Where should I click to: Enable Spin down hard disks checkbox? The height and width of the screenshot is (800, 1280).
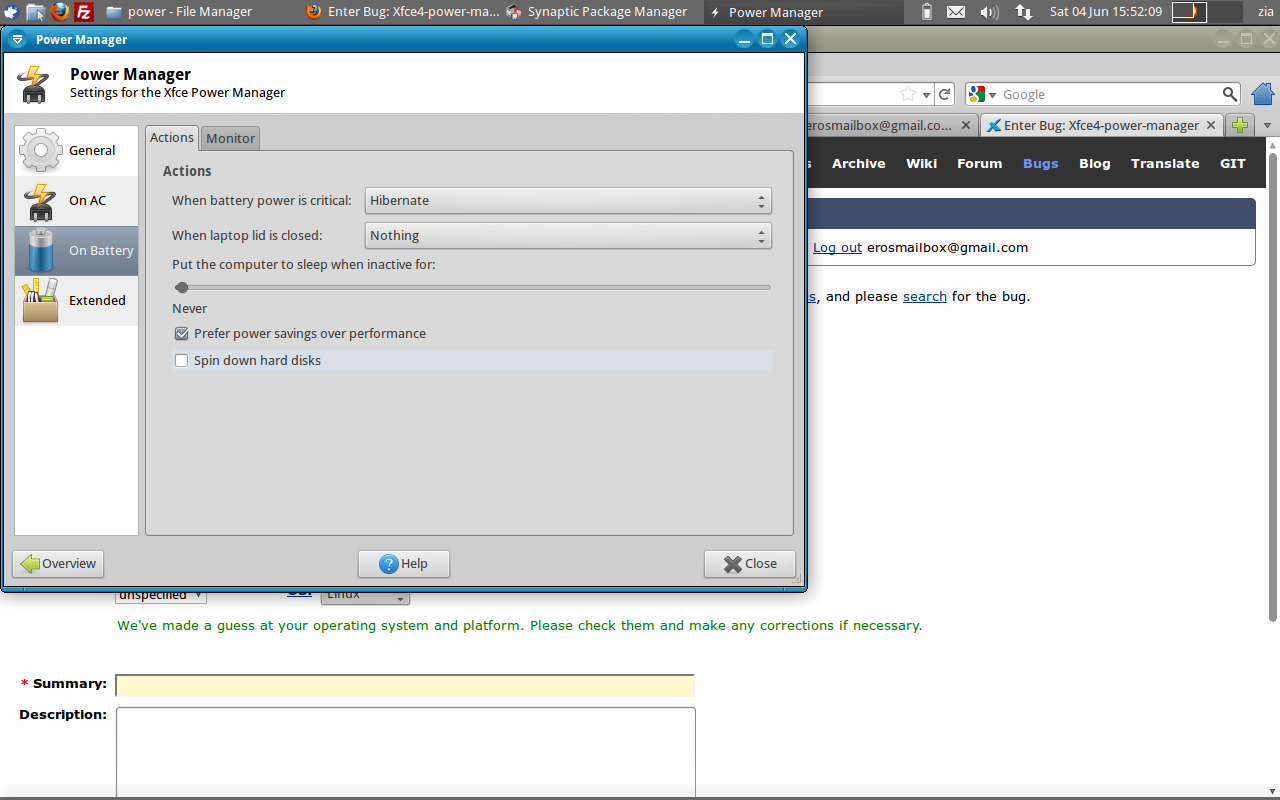click(x=182, y=360)
